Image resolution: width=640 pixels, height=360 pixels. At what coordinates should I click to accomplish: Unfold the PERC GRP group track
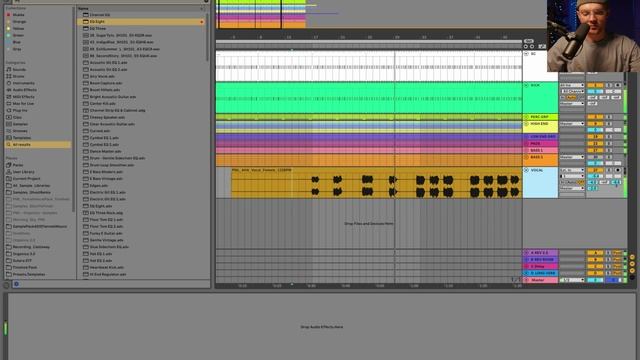[526, 117]
